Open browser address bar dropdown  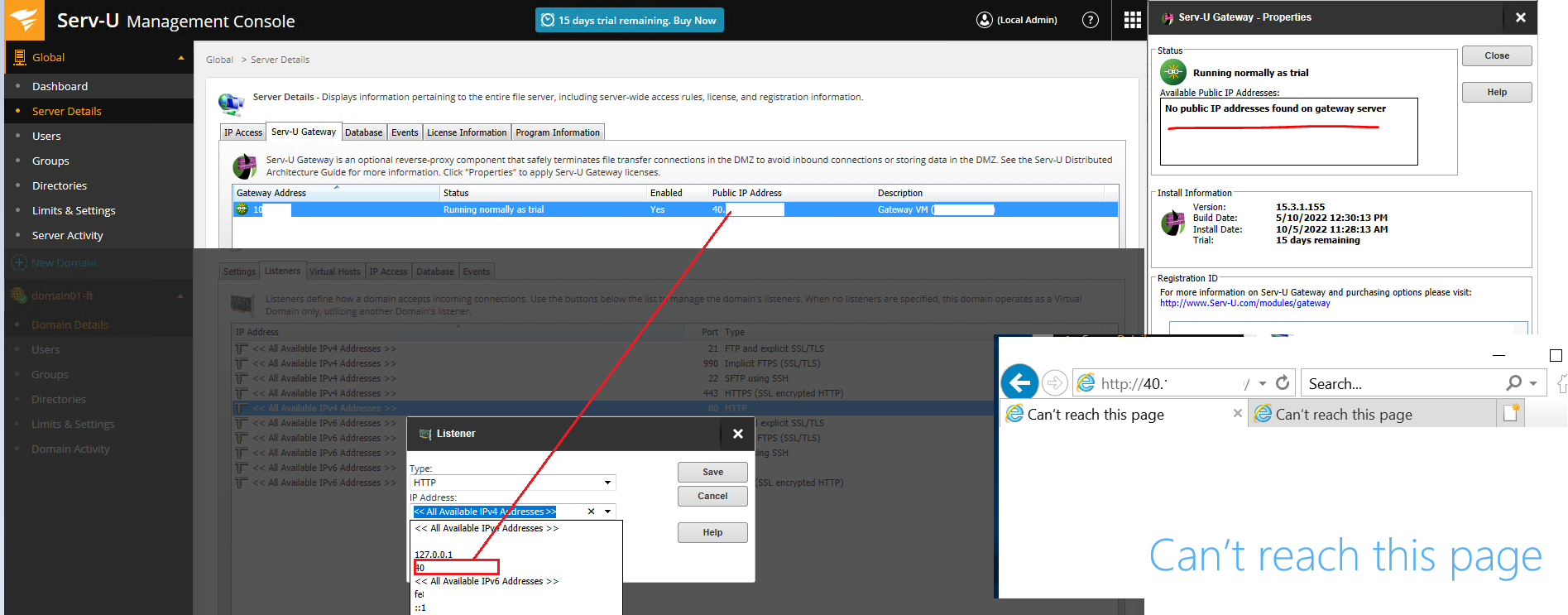1262,383
